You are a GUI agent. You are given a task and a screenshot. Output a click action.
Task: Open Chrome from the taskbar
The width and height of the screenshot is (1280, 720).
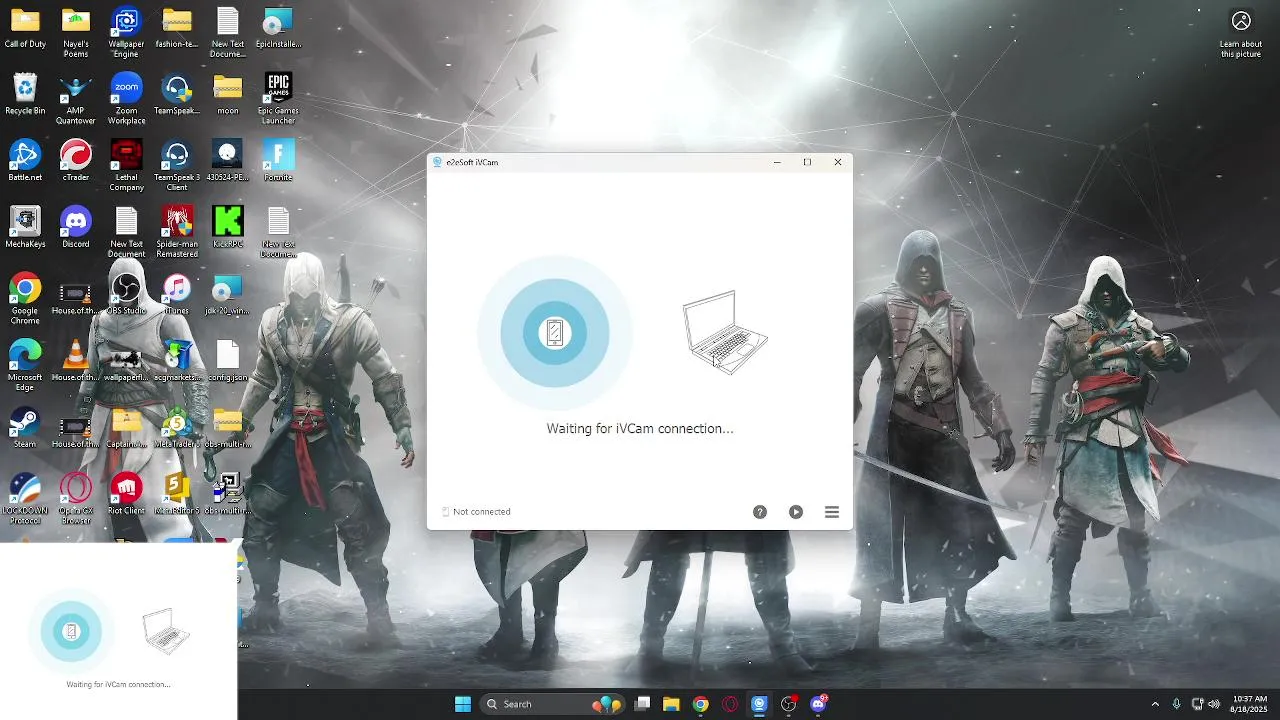(x=700, y=704)
